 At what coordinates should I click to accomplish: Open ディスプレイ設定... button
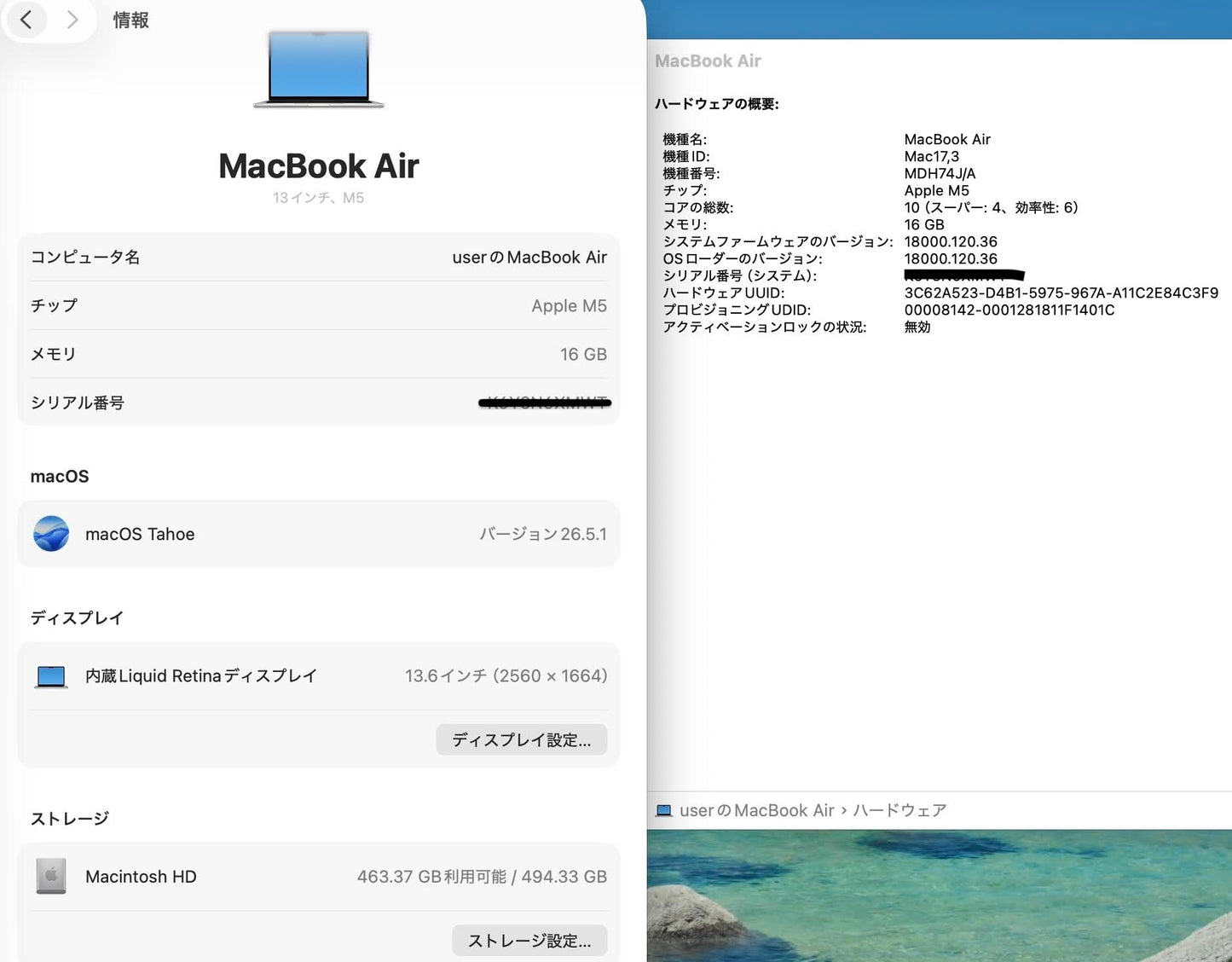[x=522, y=739]
